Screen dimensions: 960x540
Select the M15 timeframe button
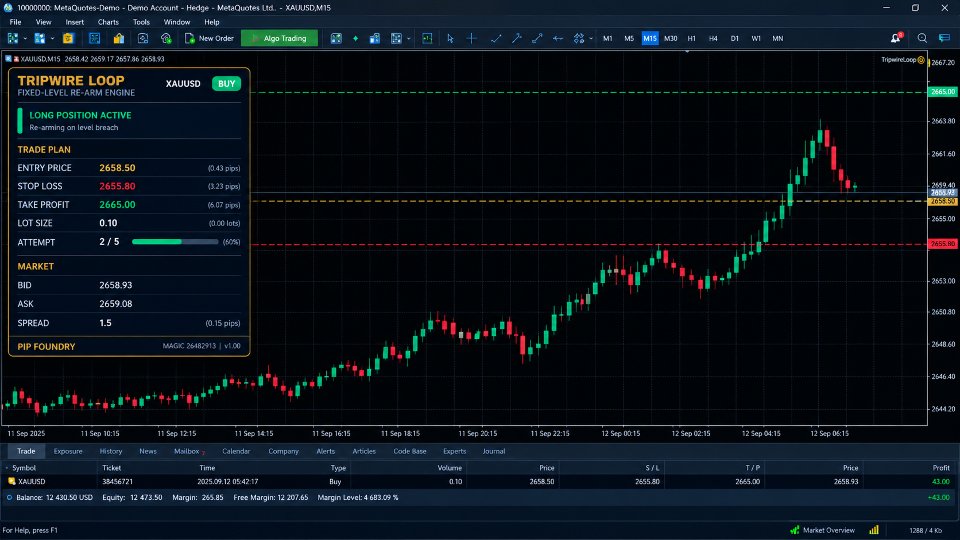pos(650,38)
